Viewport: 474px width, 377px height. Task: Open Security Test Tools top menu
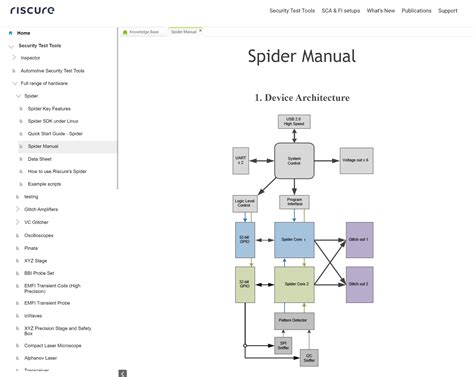pos(292,11)
